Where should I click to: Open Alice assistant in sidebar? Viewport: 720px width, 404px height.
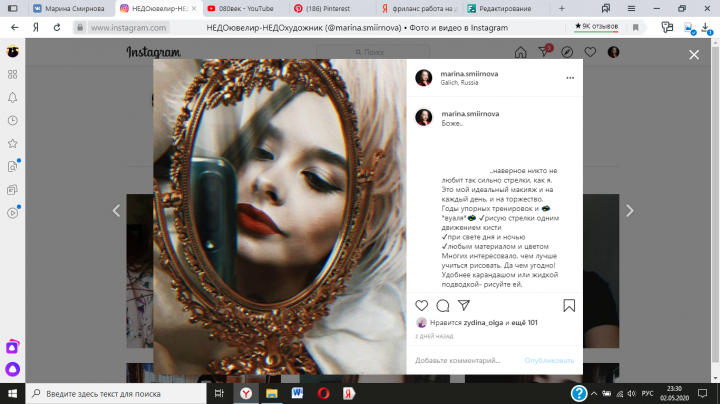[12, 369]
